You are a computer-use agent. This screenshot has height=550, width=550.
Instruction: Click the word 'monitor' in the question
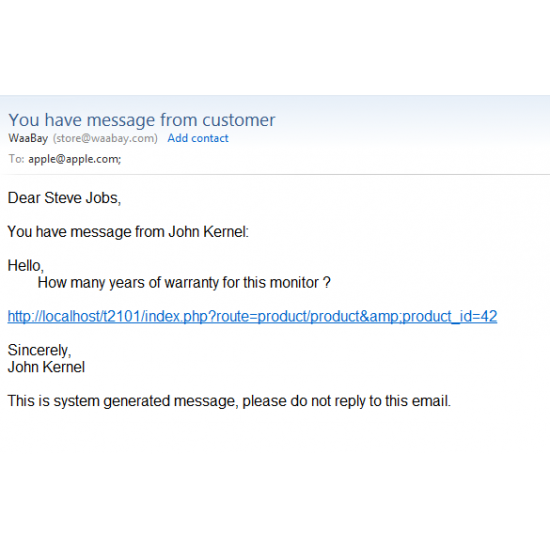294,283
